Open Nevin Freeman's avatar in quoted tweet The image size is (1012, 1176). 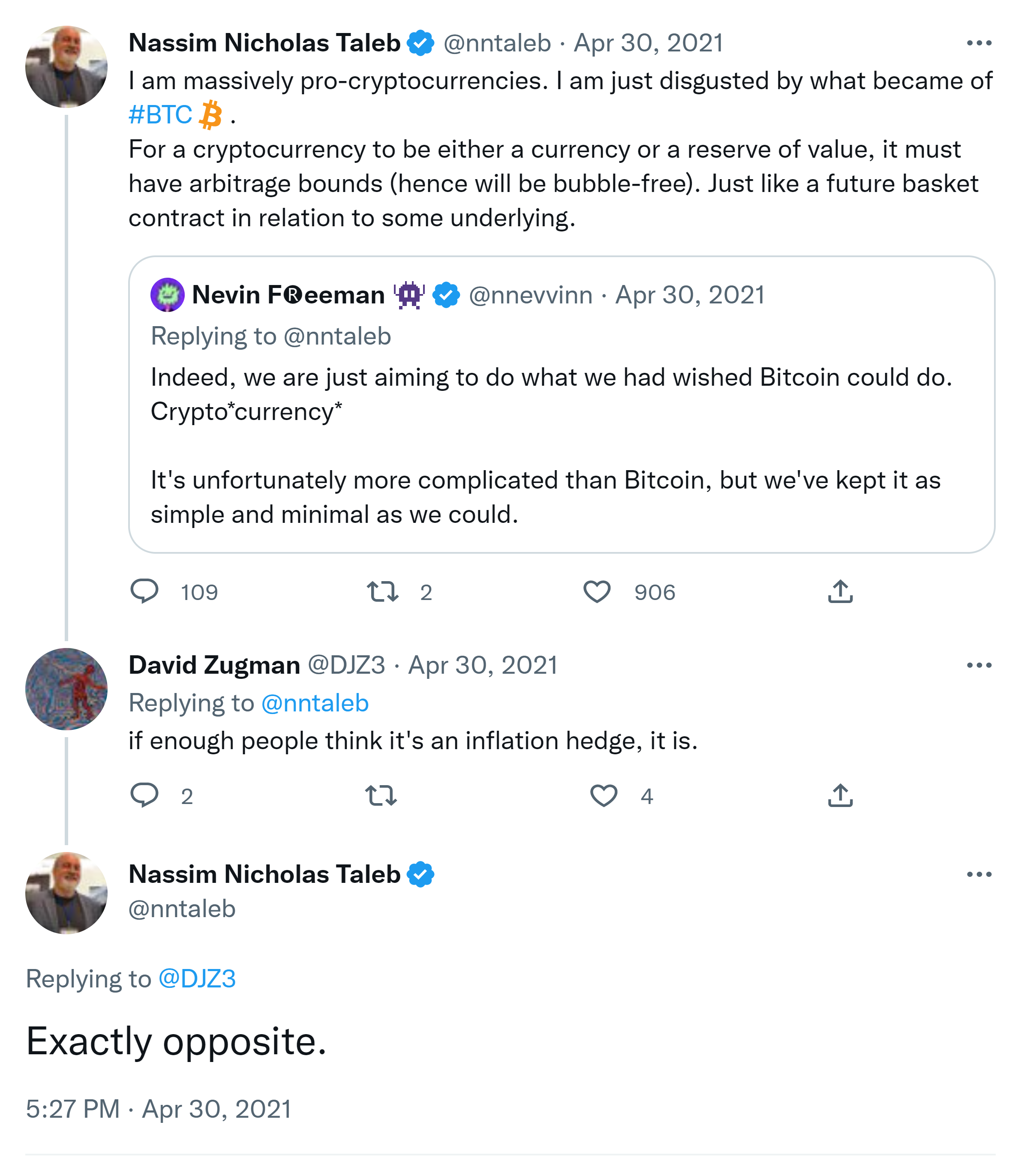[167, 294]
